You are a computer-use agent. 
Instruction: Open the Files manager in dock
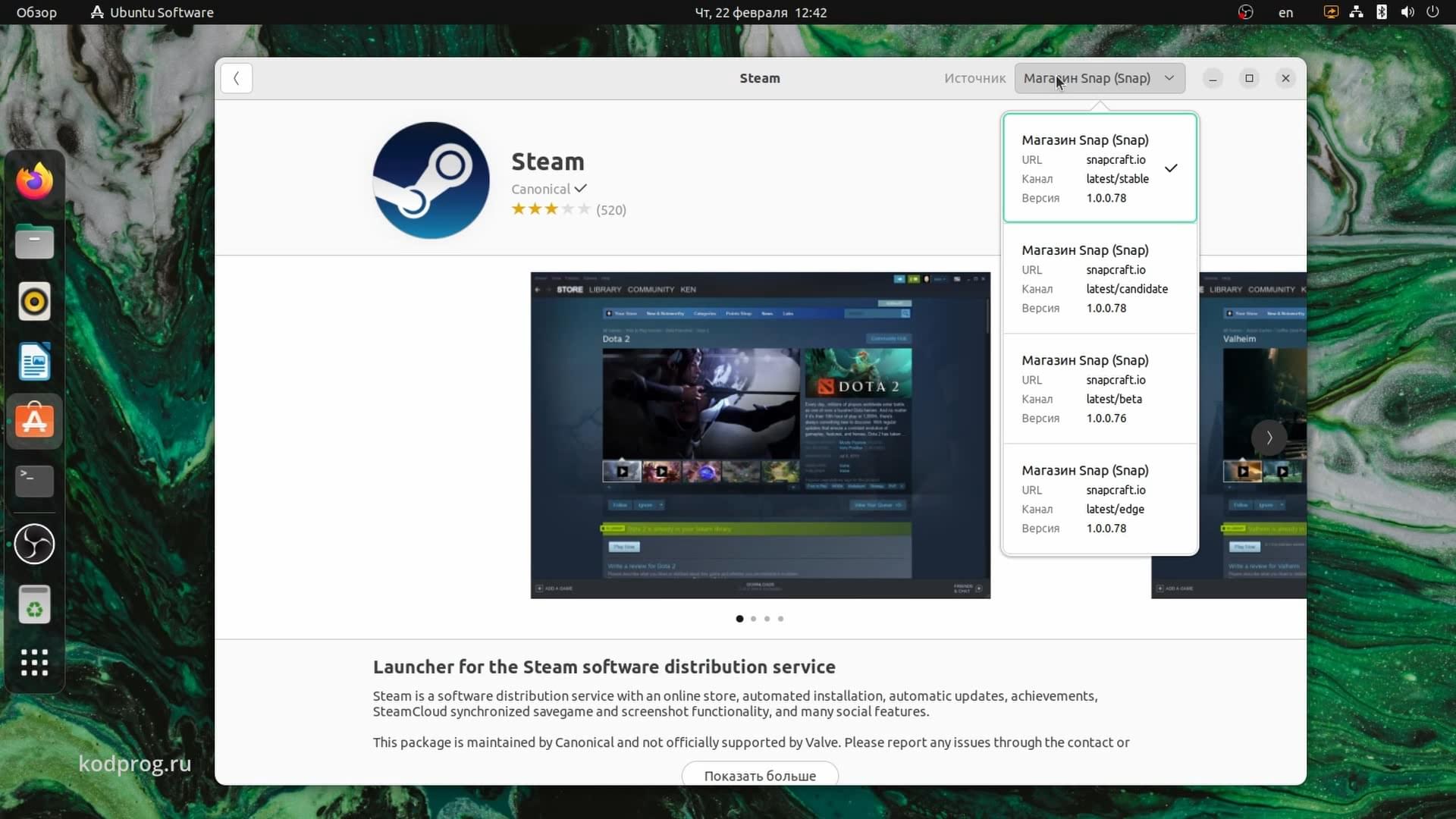coord(34,242)
